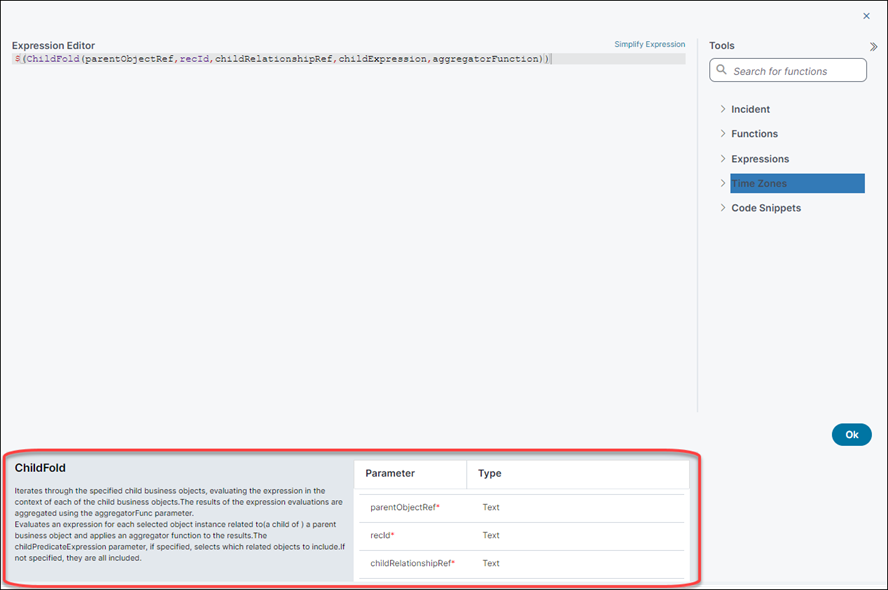Screen dimensions: 888x590
Task: Select the Expressions label in Tools
Action: 760,159
